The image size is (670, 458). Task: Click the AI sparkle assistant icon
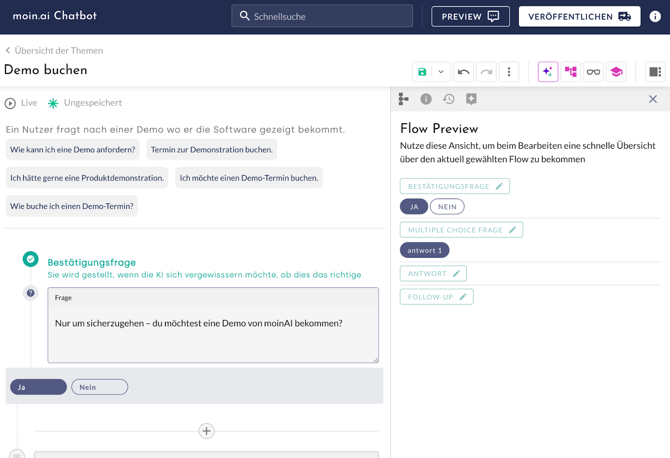[547, 72]
